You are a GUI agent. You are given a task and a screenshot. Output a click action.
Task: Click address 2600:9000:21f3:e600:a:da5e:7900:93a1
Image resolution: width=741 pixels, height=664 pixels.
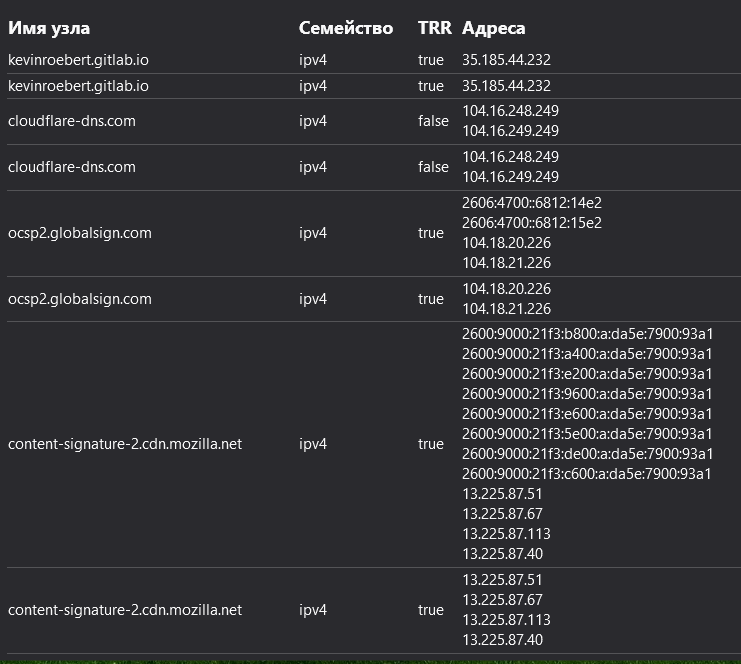tap(587, 414)
